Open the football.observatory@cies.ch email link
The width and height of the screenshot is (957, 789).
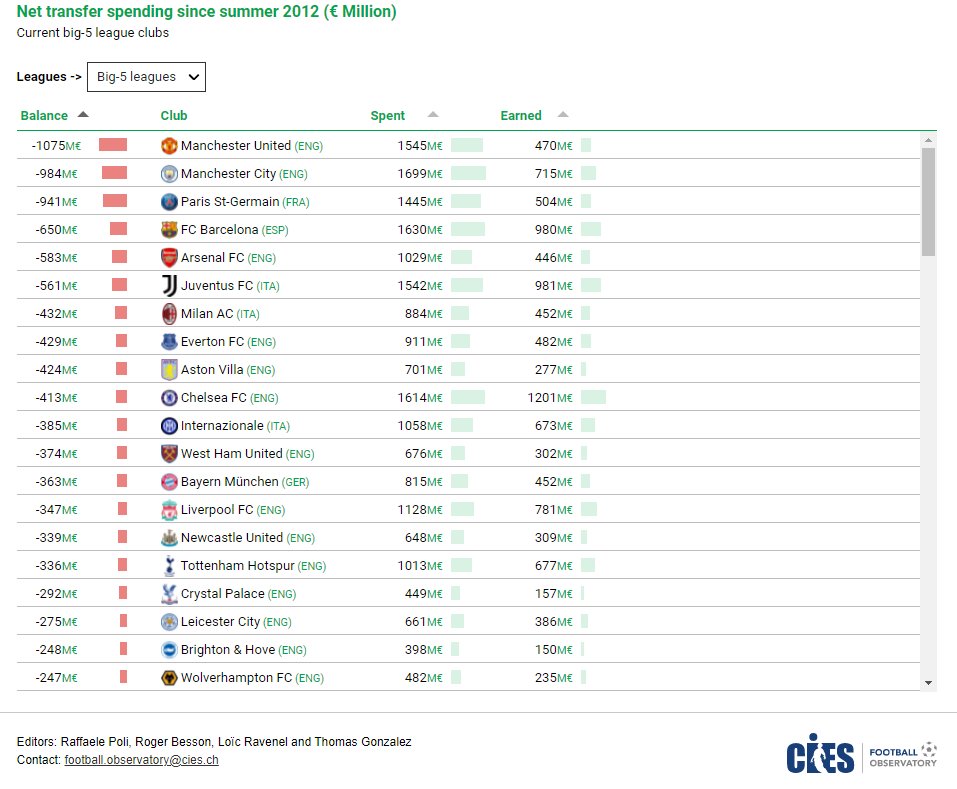(142, 760)
